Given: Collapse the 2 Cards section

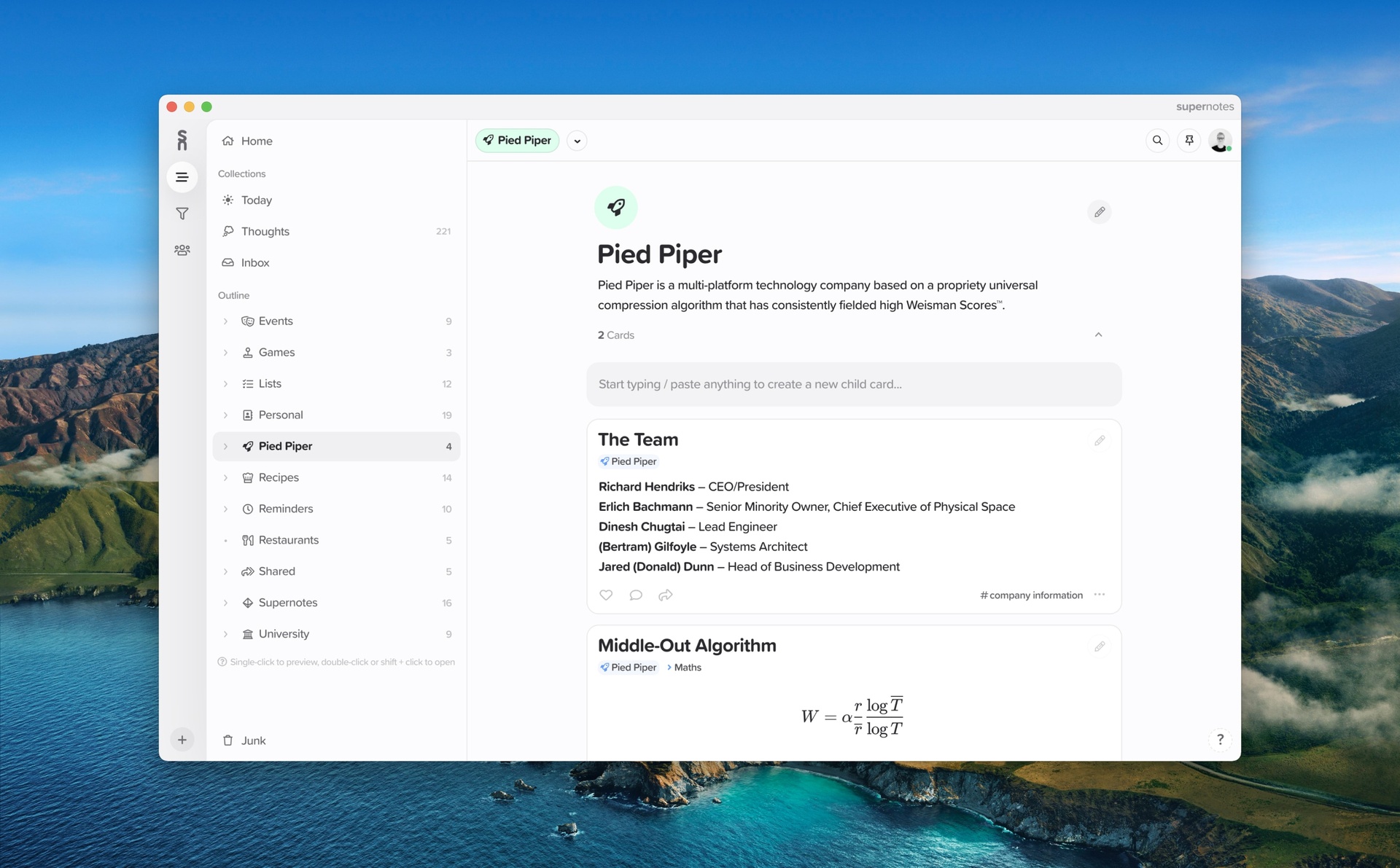Looking at the screenshot, I should tap(1098, 335).
